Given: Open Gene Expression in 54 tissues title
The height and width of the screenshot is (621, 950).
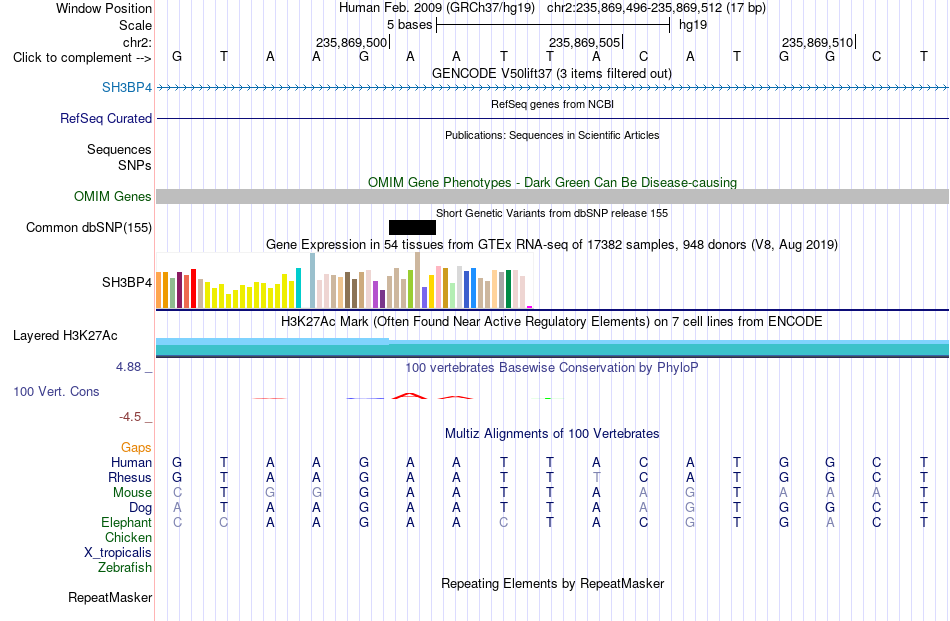Looking at the screenshot, I should 552,245.
